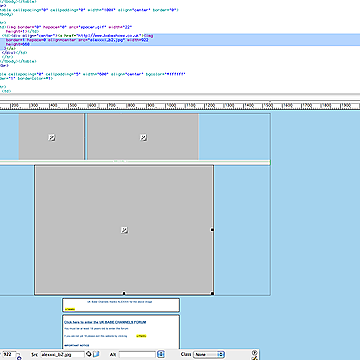Click the right-edge resize handle of selected image
This screenshot has width=360, height=360.
coord(212,230)
